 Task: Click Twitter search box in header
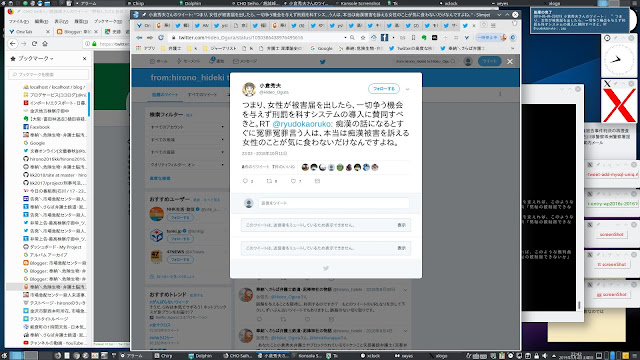pyautogui.click(x=425, y=61)
